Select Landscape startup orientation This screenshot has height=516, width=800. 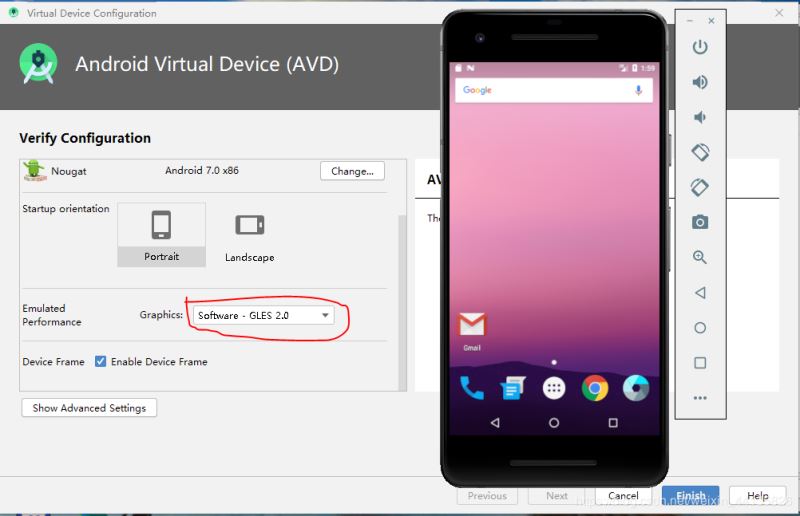250,235
